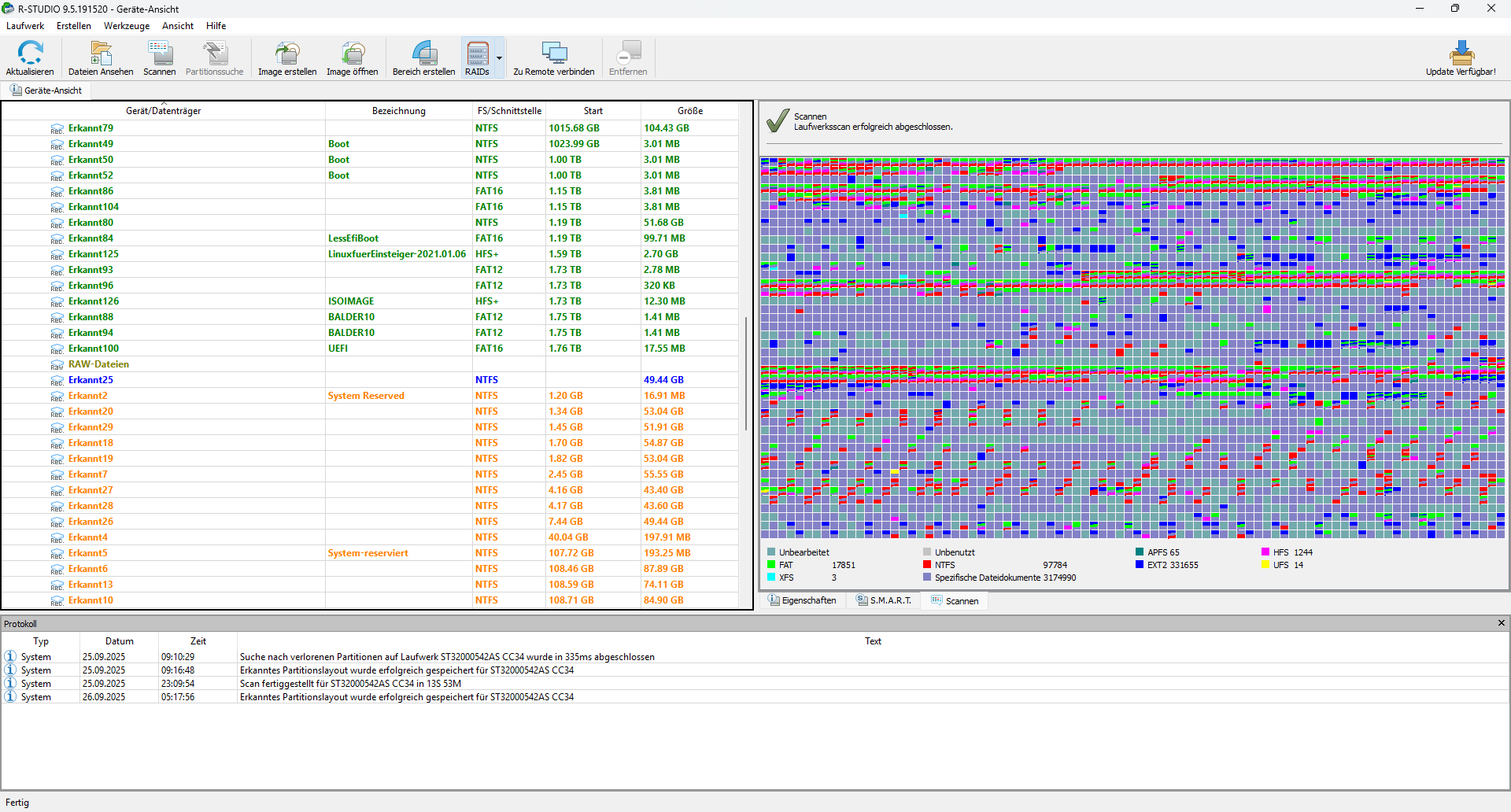
Task: Expand the RAIDs dropdown arrow
Action: coord(499,58)
